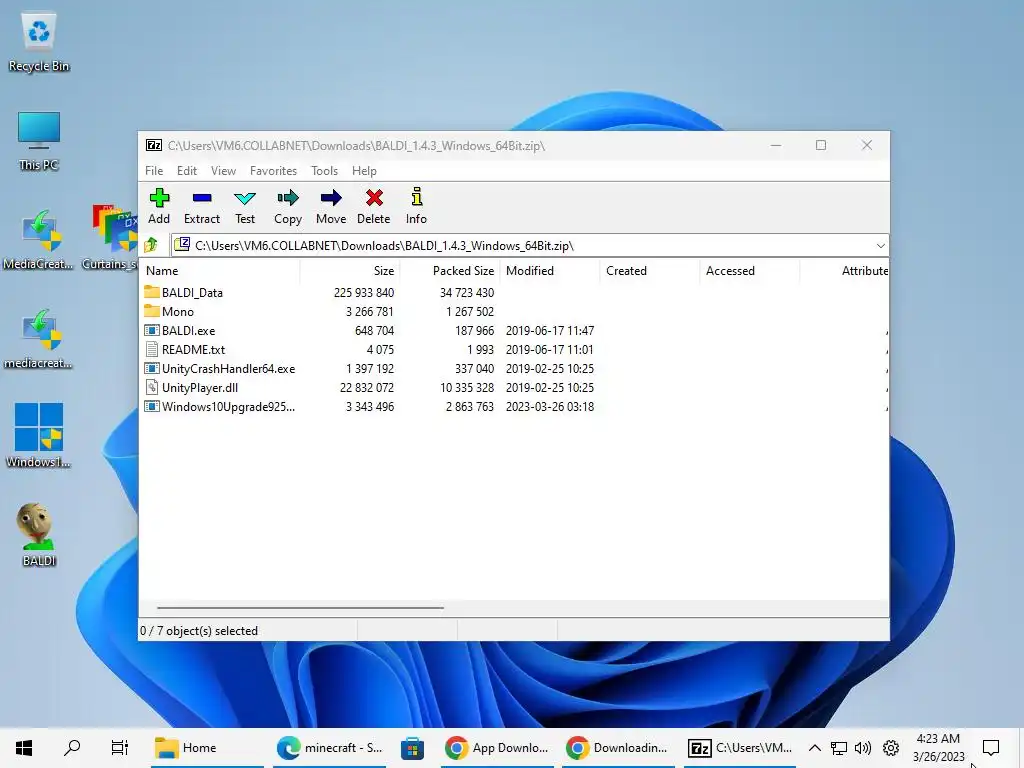Go up one folder level

[151, 245]
